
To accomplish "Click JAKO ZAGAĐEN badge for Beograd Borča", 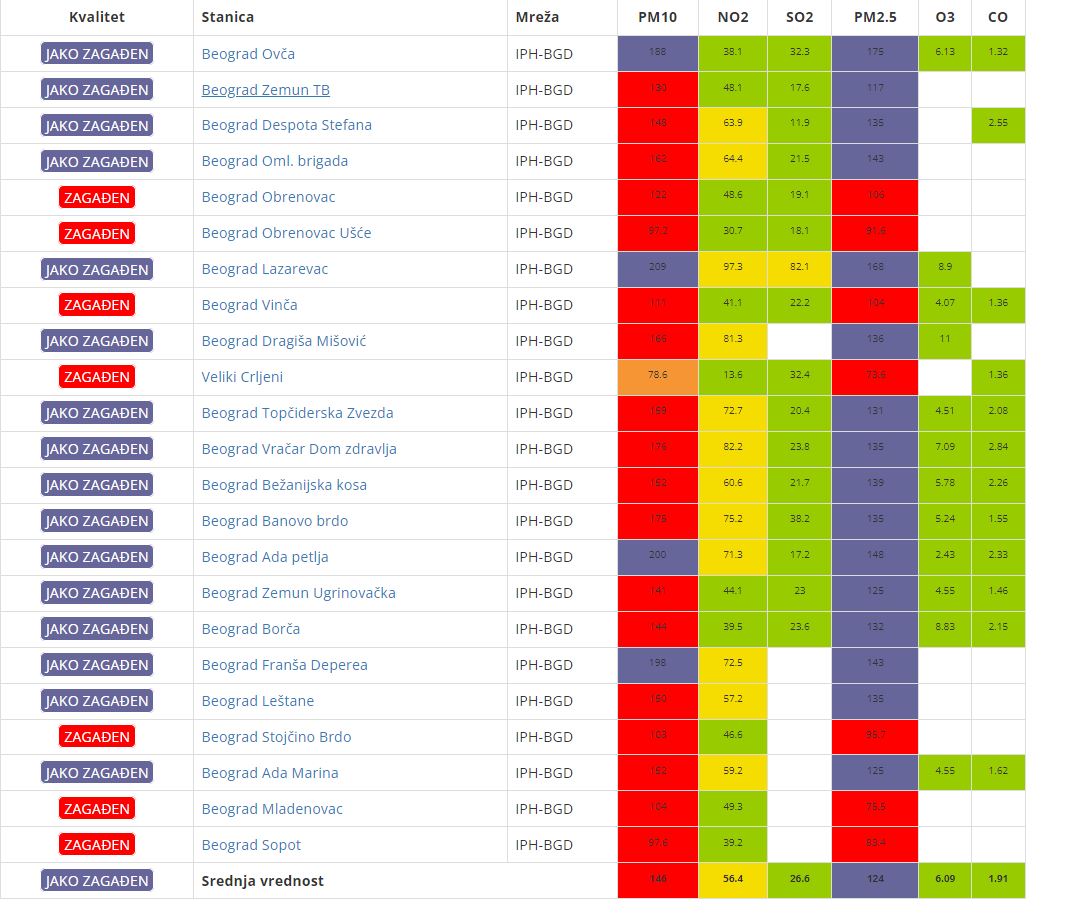I will (96, 629).
